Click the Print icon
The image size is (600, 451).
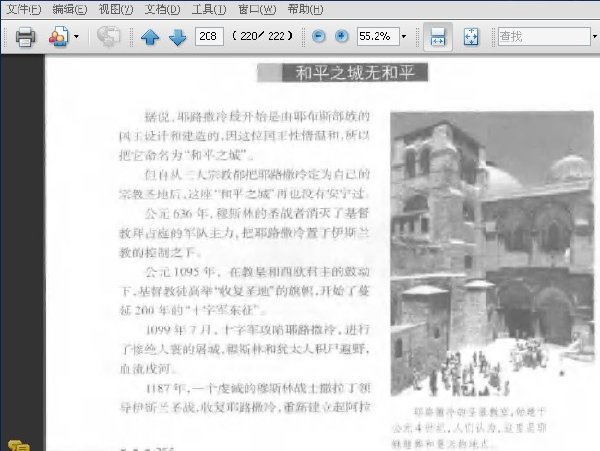tap(26, 37)
